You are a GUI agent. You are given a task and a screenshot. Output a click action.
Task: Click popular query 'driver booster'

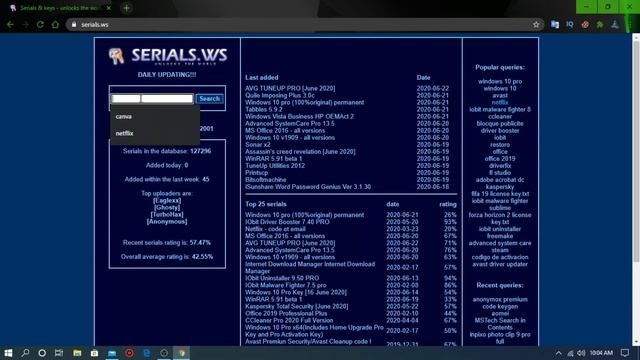coord(500,131)
